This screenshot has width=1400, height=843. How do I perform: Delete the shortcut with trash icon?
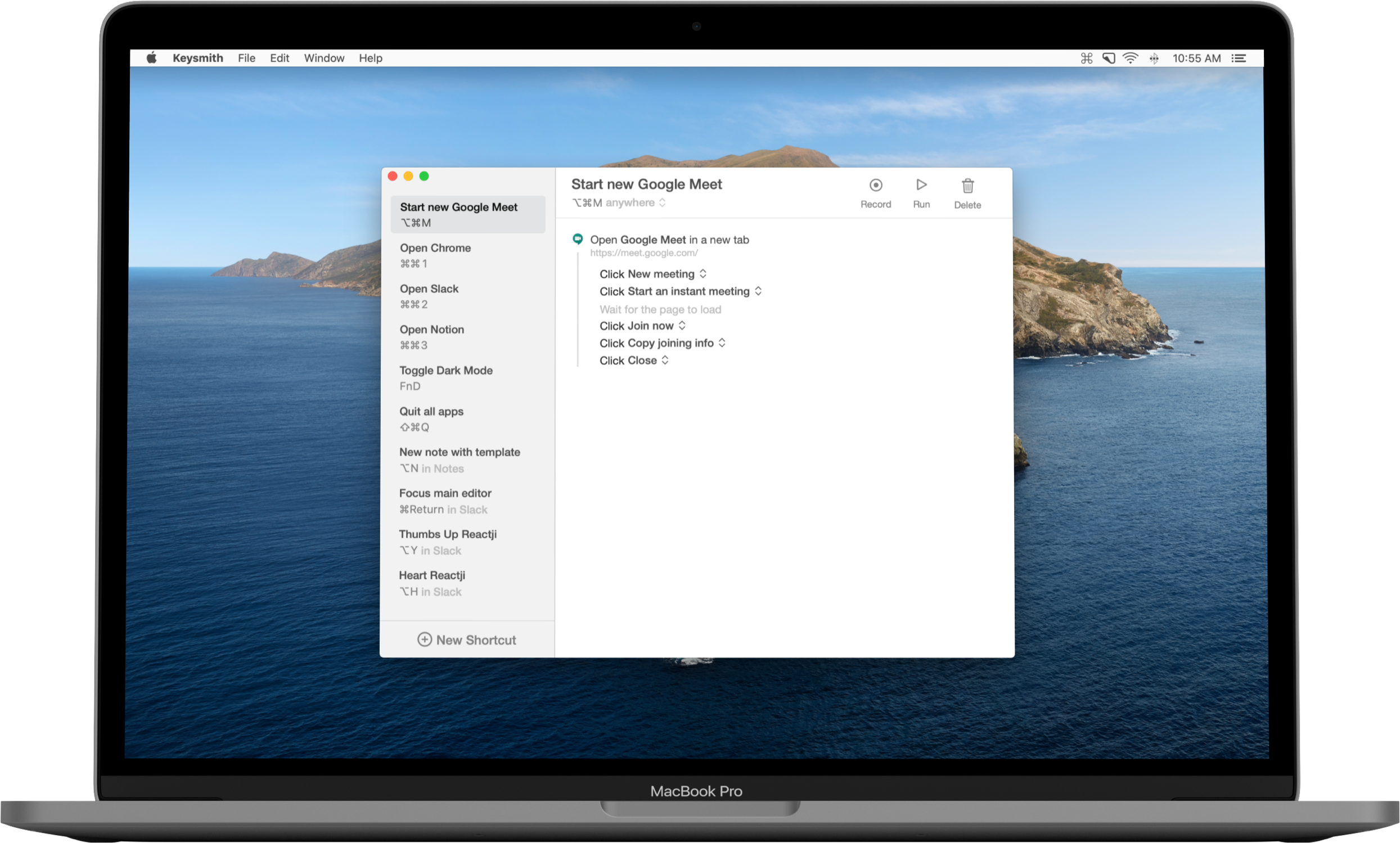pos(967,186)
